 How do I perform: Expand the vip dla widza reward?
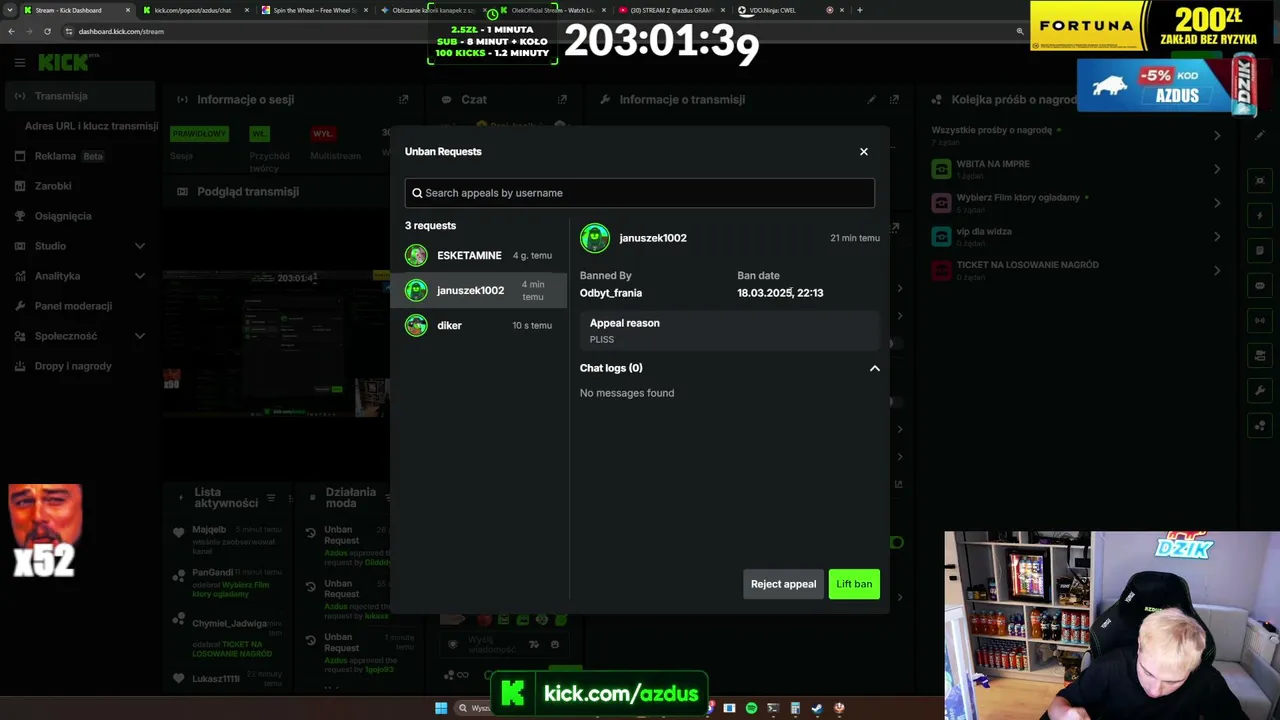click(x=1217, y=237)
